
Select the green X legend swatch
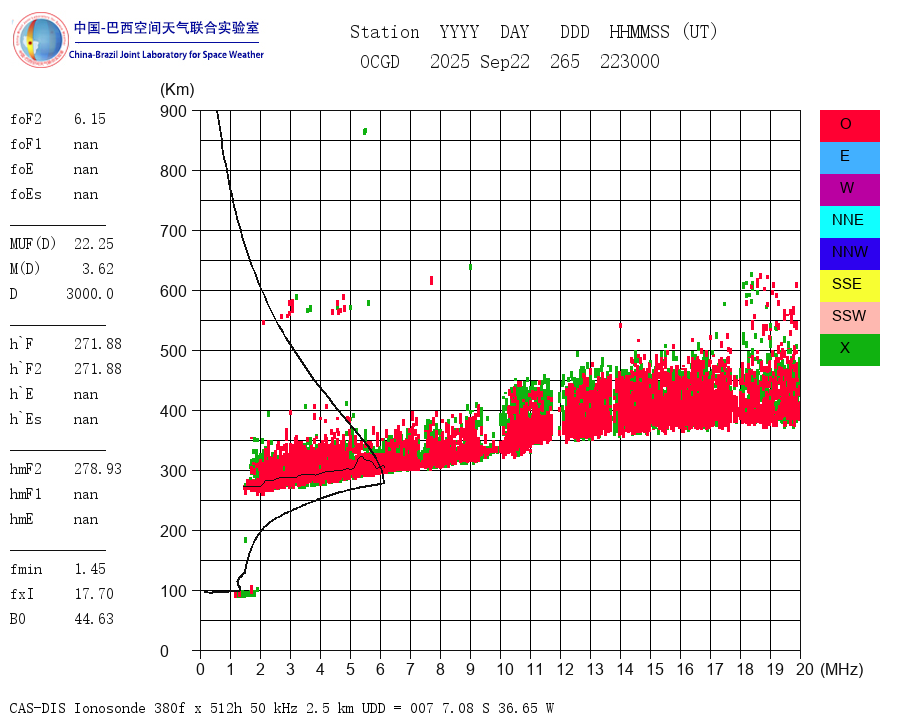849,350
